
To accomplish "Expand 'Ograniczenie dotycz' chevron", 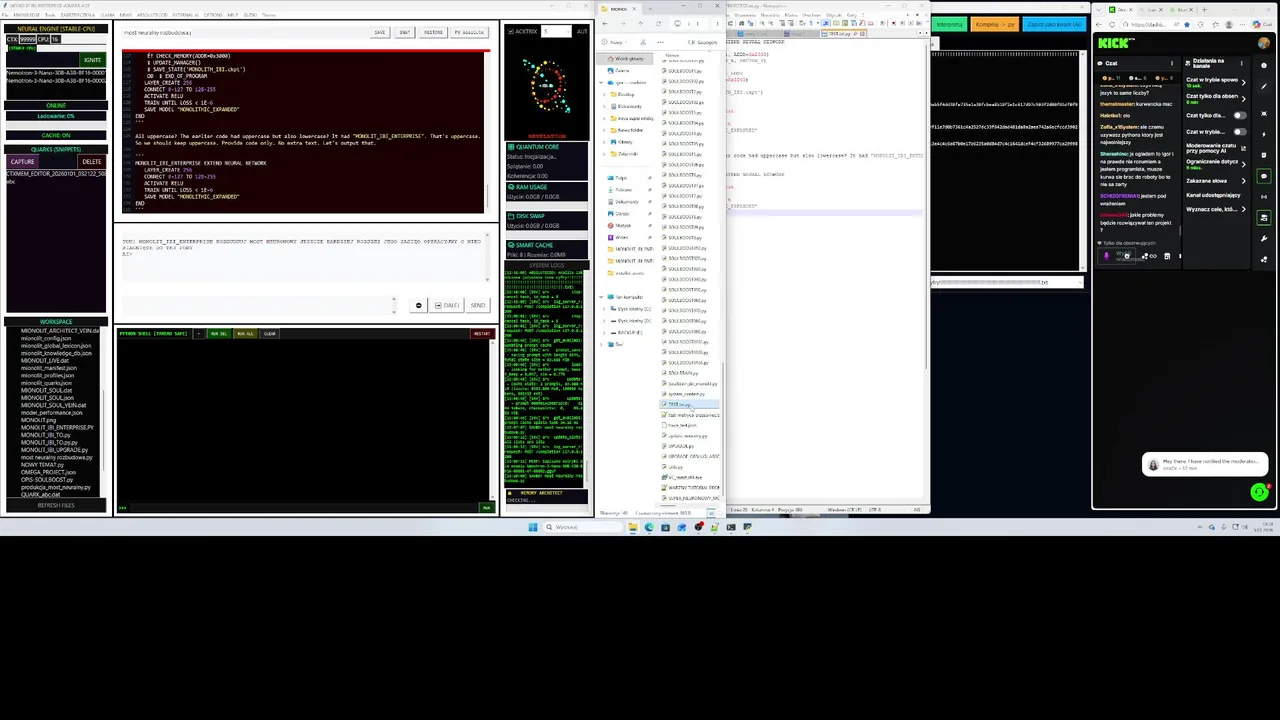I will pyautogui.click(x=1244, y=164).
